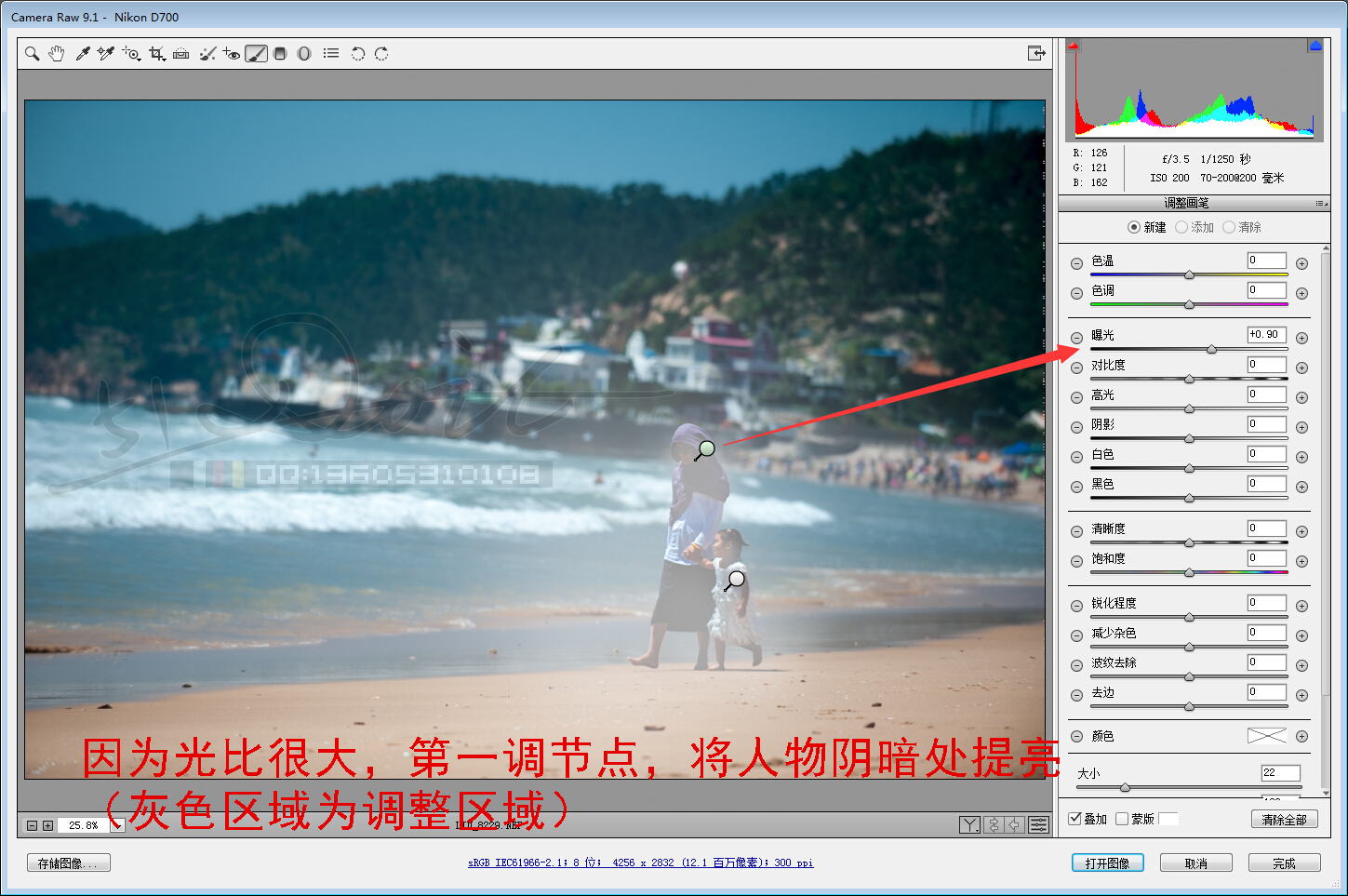The width and height of the screenshot is (1348, 896).
Task: Open workflow options sRGB link
Action: [x=640, y=863]
